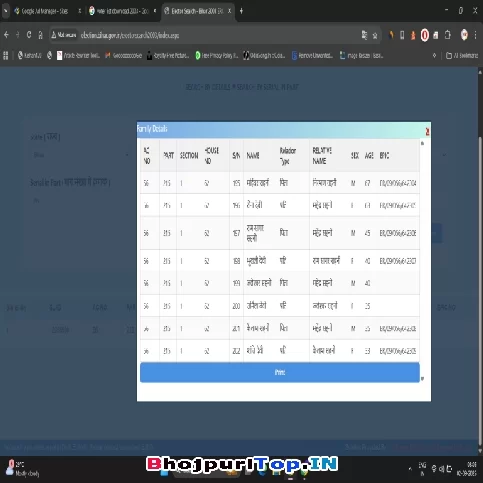Reload the page with the refresh icon
The height and width of the screenshot is (483, 483).
(x=29, y=35)
